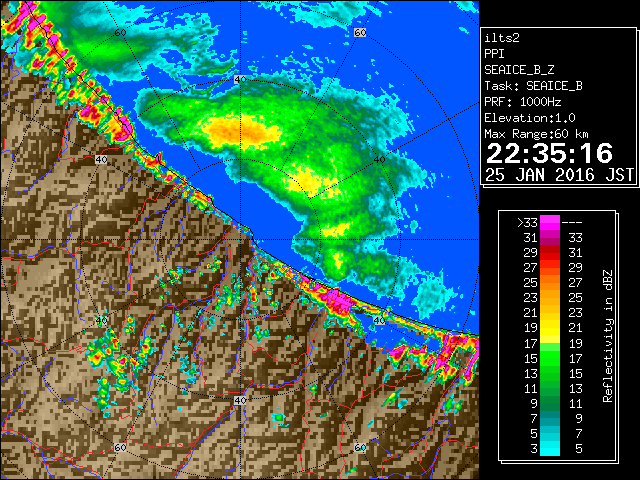Image resolution: width=640 pixels, height=480 pixels.
Task: Click the yellow 19–21 dBZ legend swatch
Action: (x=550, y=328)
